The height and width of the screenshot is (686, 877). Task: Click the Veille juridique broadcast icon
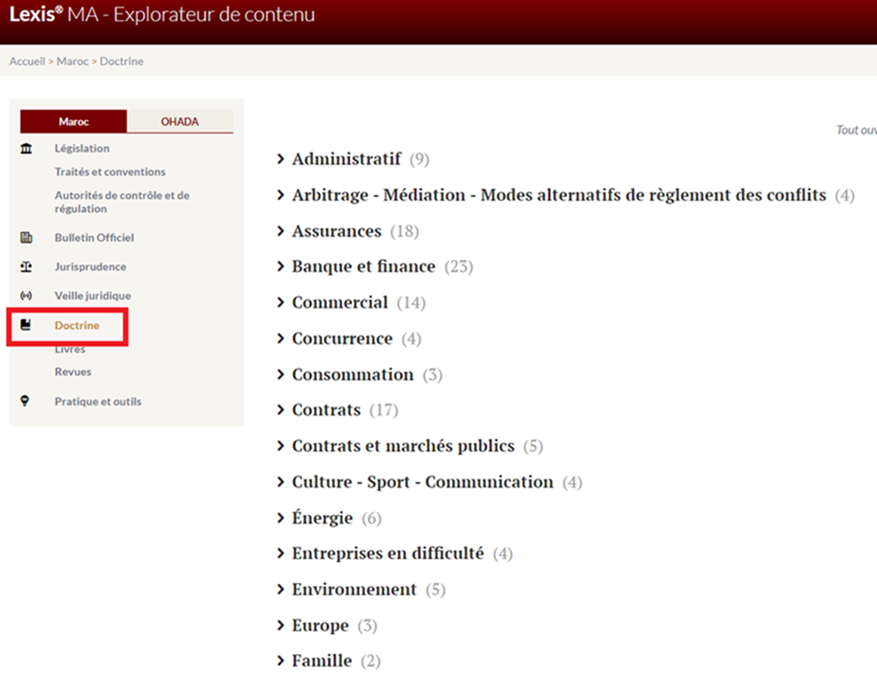[26, 296]
